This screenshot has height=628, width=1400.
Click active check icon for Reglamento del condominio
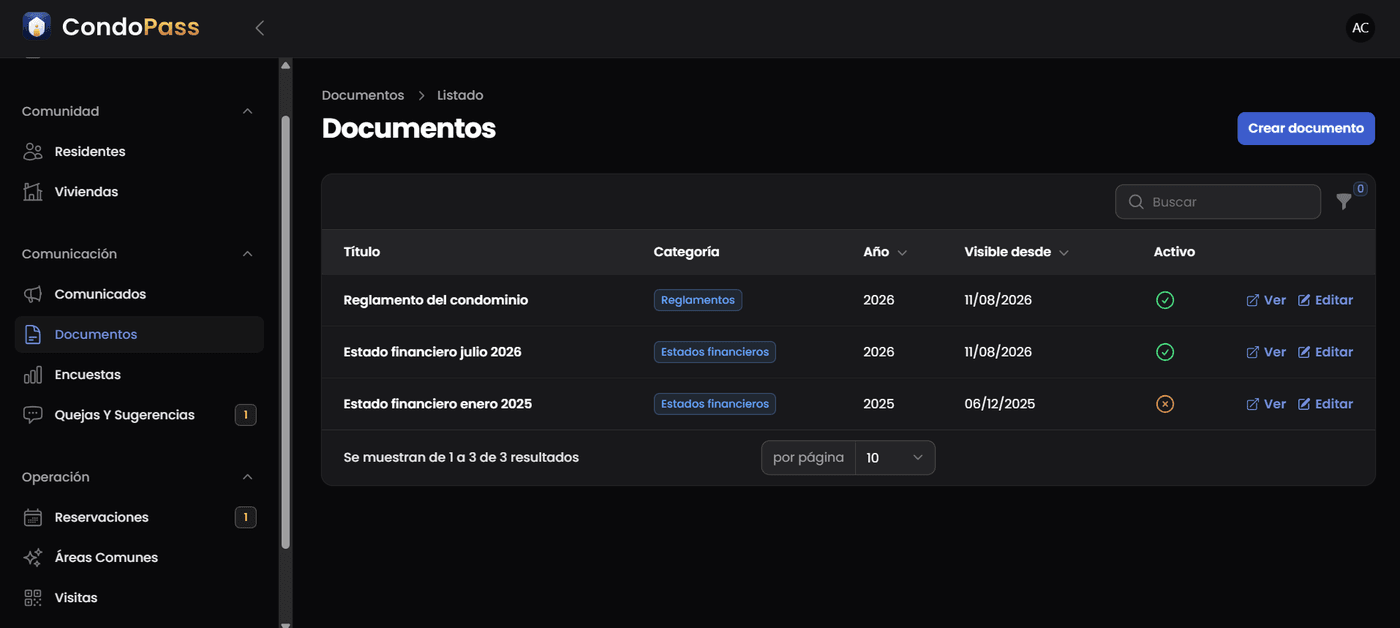pos(1165,300)
